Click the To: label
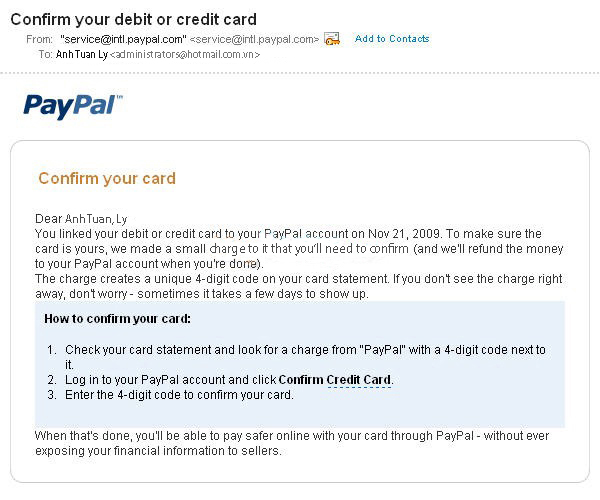Viewport: 600px width, 500px height. 46,54
